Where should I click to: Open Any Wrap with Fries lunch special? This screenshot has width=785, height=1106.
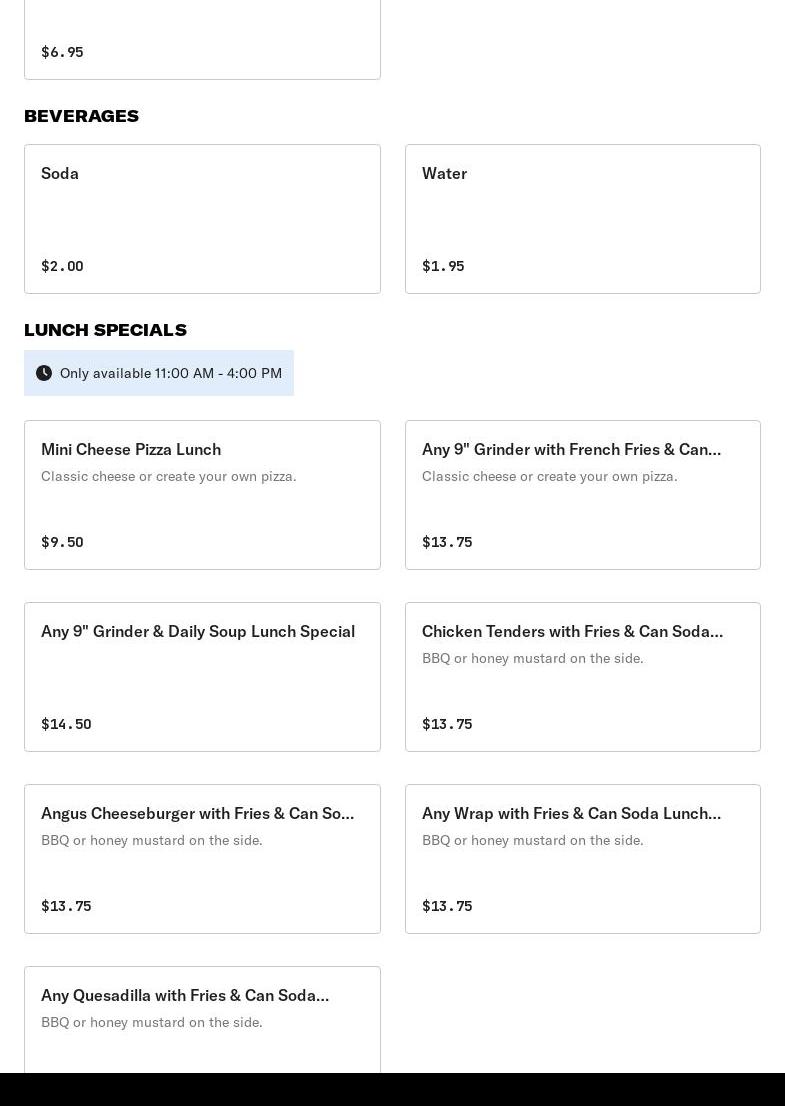582,858
